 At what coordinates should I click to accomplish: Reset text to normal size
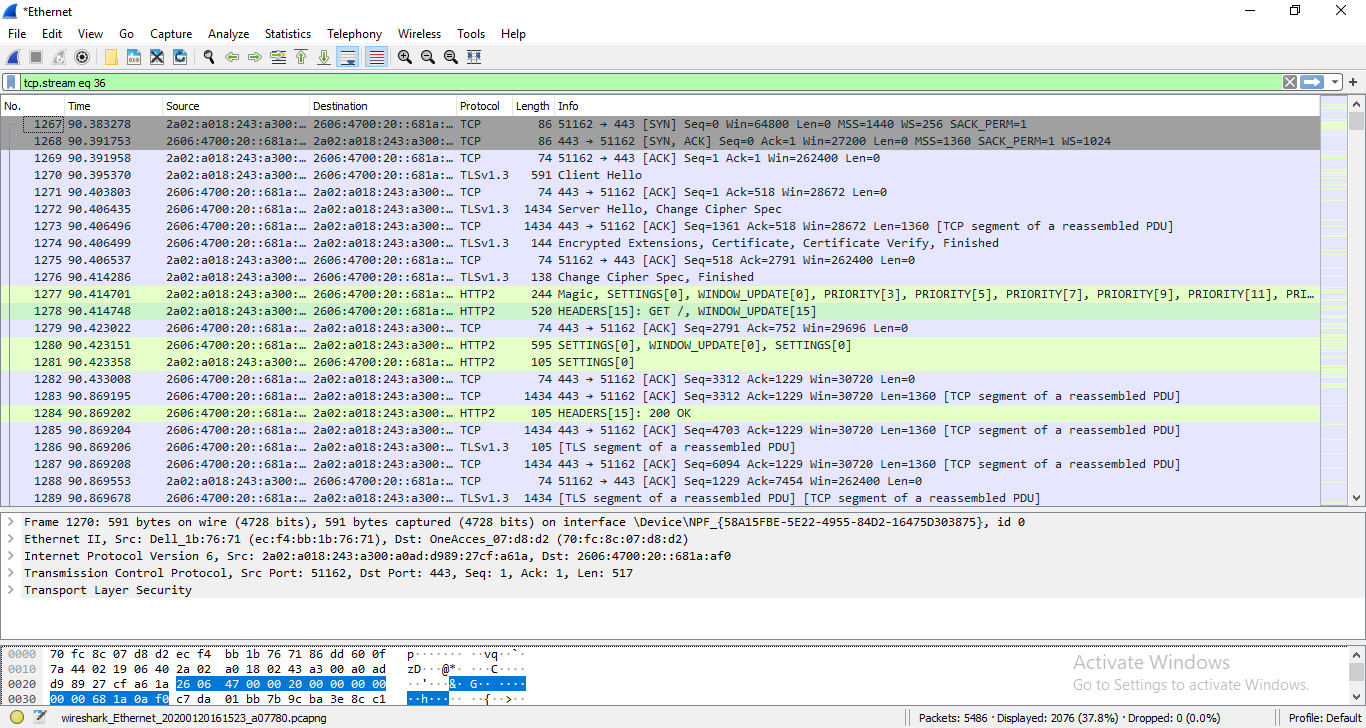tap(451, 57)
